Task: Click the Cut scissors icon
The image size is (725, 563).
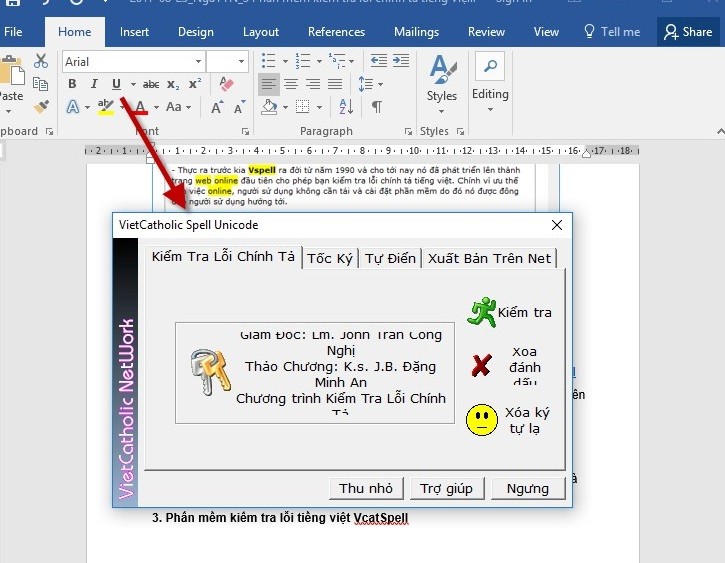Action: coord(41,61)
